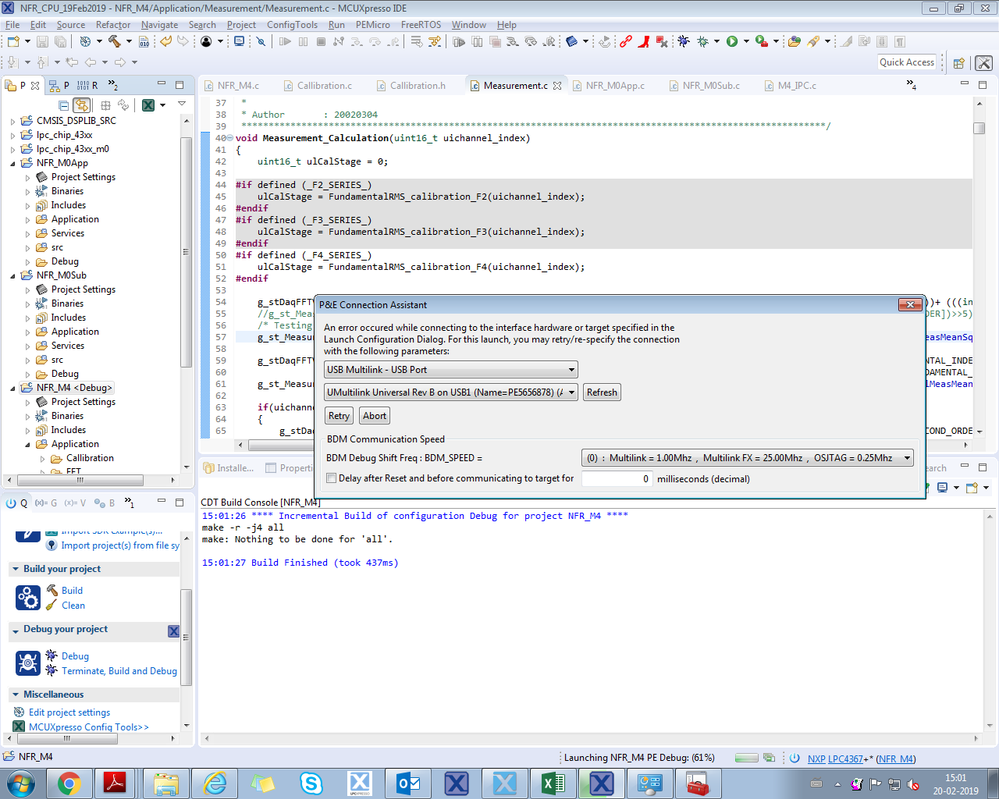The image size is (999, 799).
Task: Open the USB Multilink - USB Port dropdown
Action: [x=451, y=370]
